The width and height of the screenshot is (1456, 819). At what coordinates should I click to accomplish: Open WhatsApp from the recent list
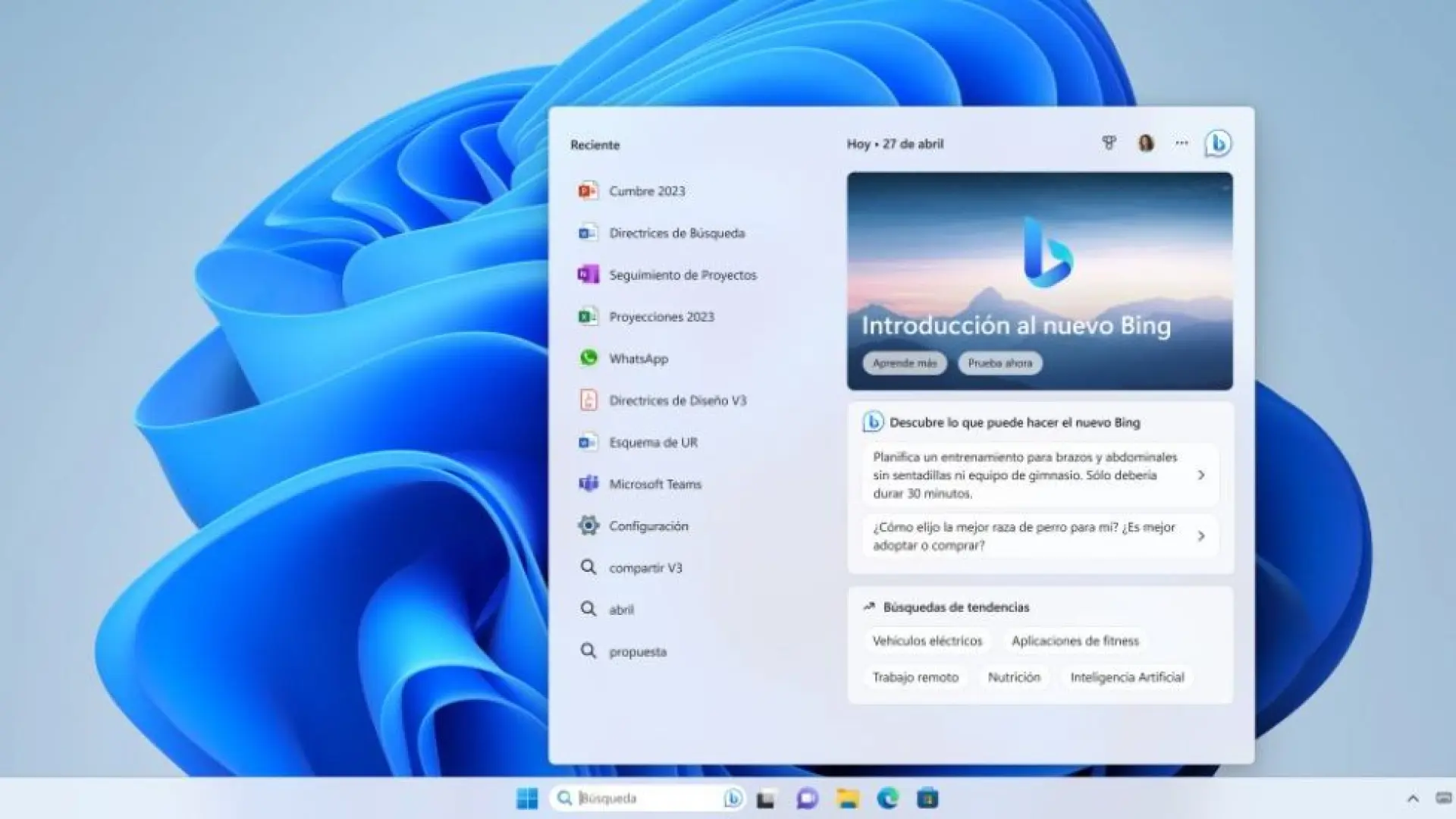(639, 358)
